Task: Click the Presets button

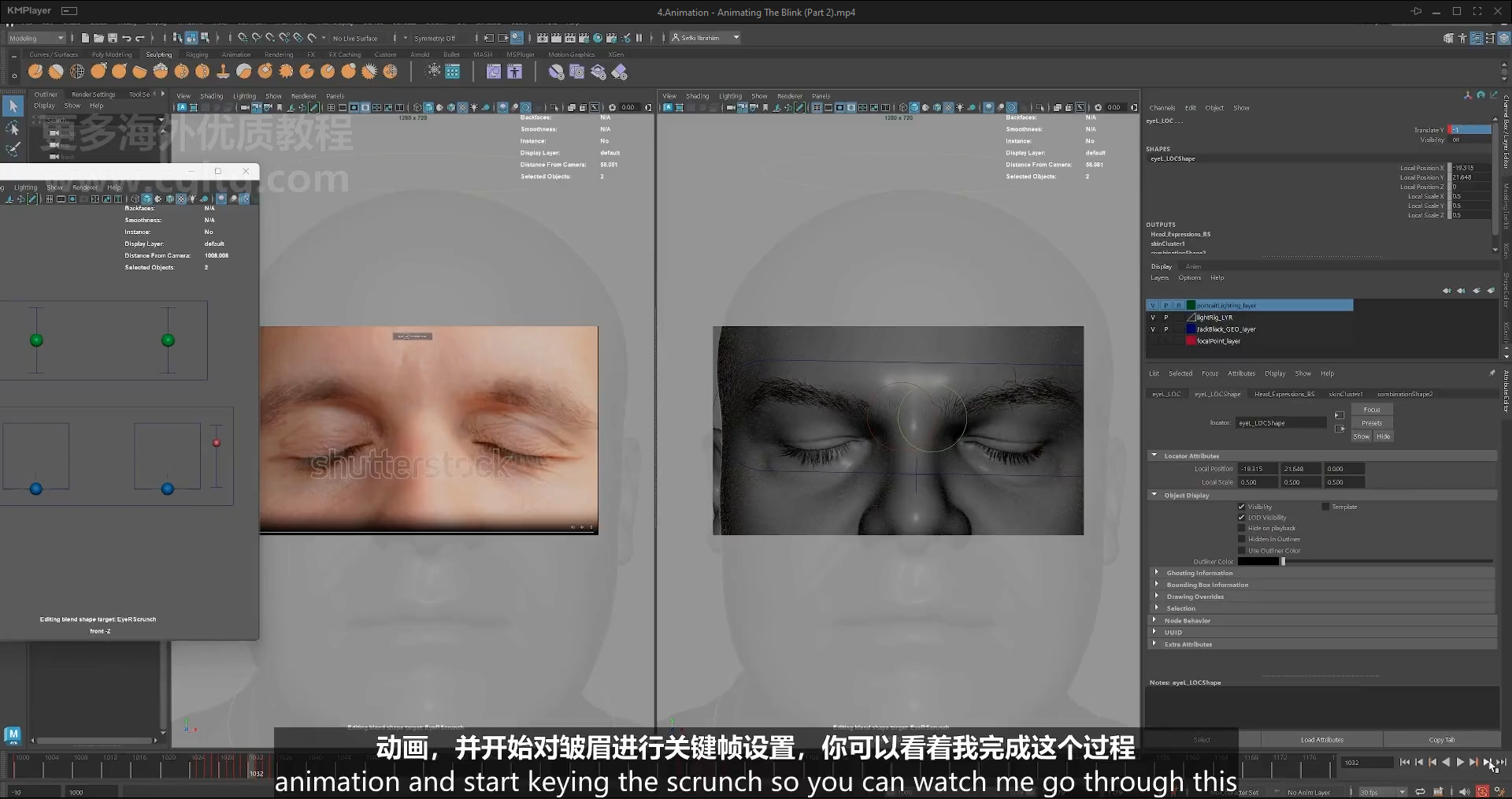Action: click(1372, 423)
